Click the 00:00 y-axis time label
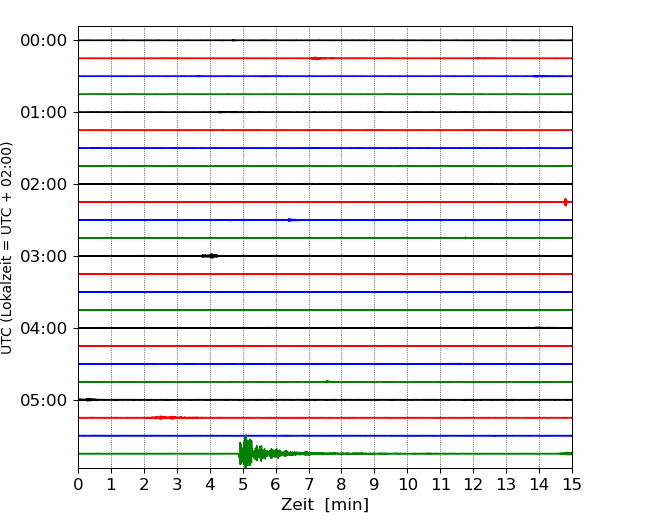Screen dimensions: 650x520 coord(44,41)
